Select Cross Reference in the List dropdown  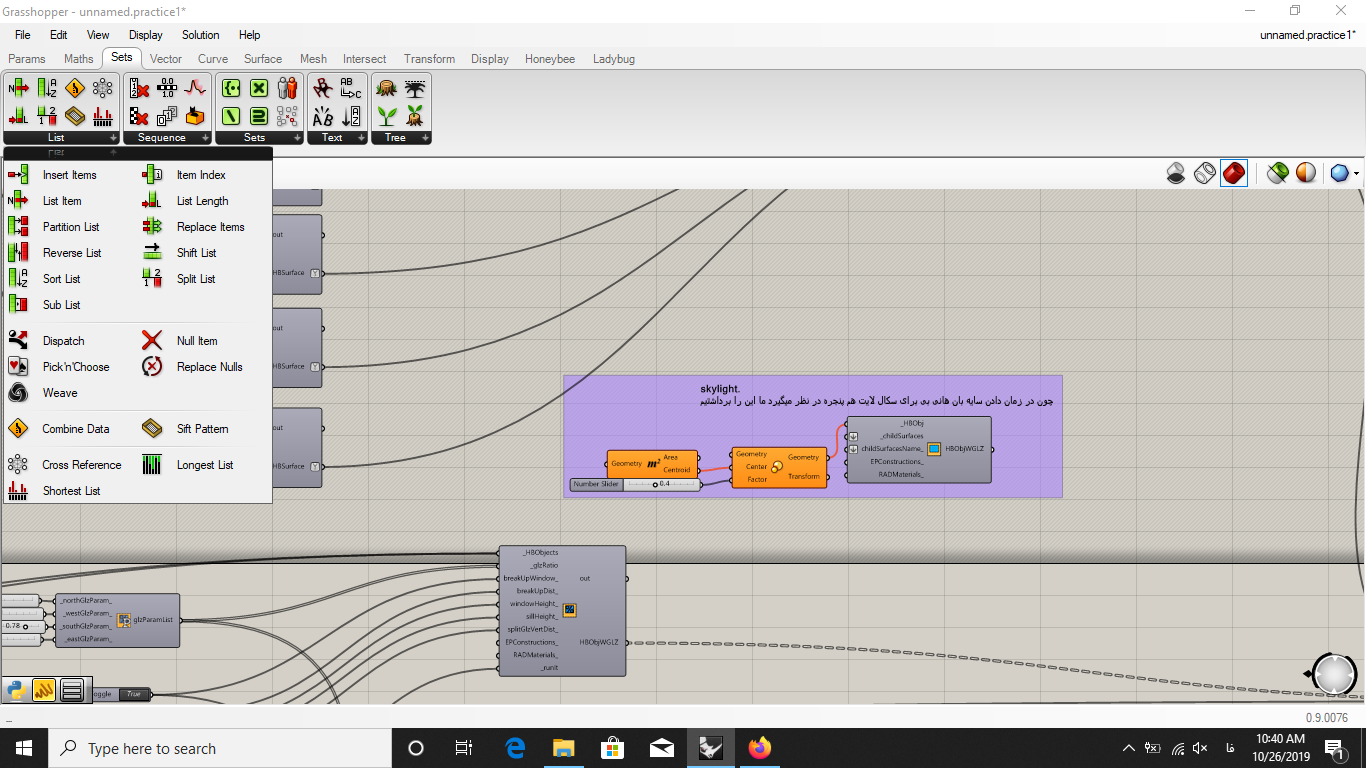[82, 465]
